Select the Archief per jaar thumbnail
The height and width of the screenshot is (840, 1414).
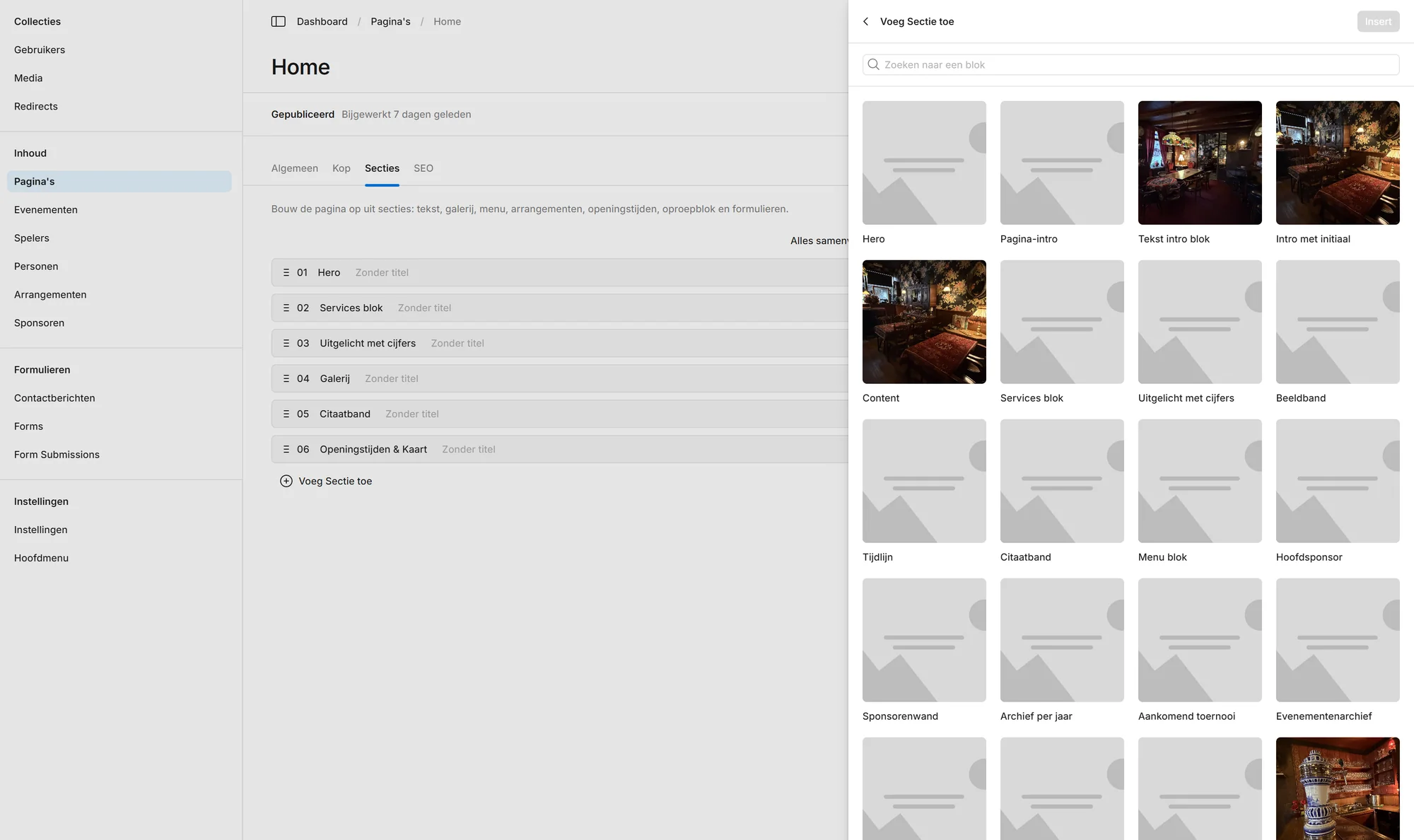pos(1062,640)
